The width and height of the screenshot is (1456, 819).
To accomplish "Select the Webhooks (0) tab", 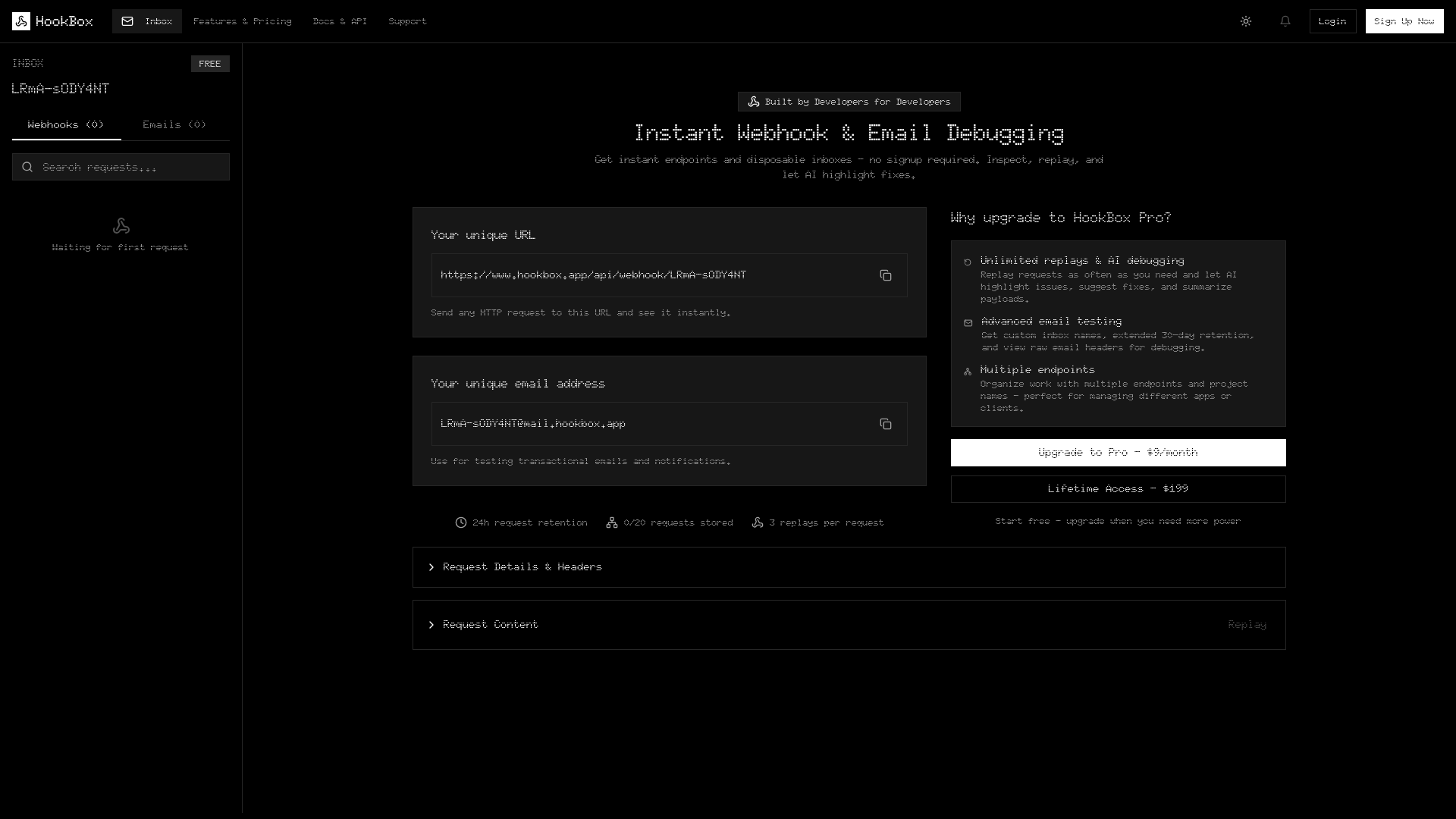I will pyautogui.click(x=66, y=124).
